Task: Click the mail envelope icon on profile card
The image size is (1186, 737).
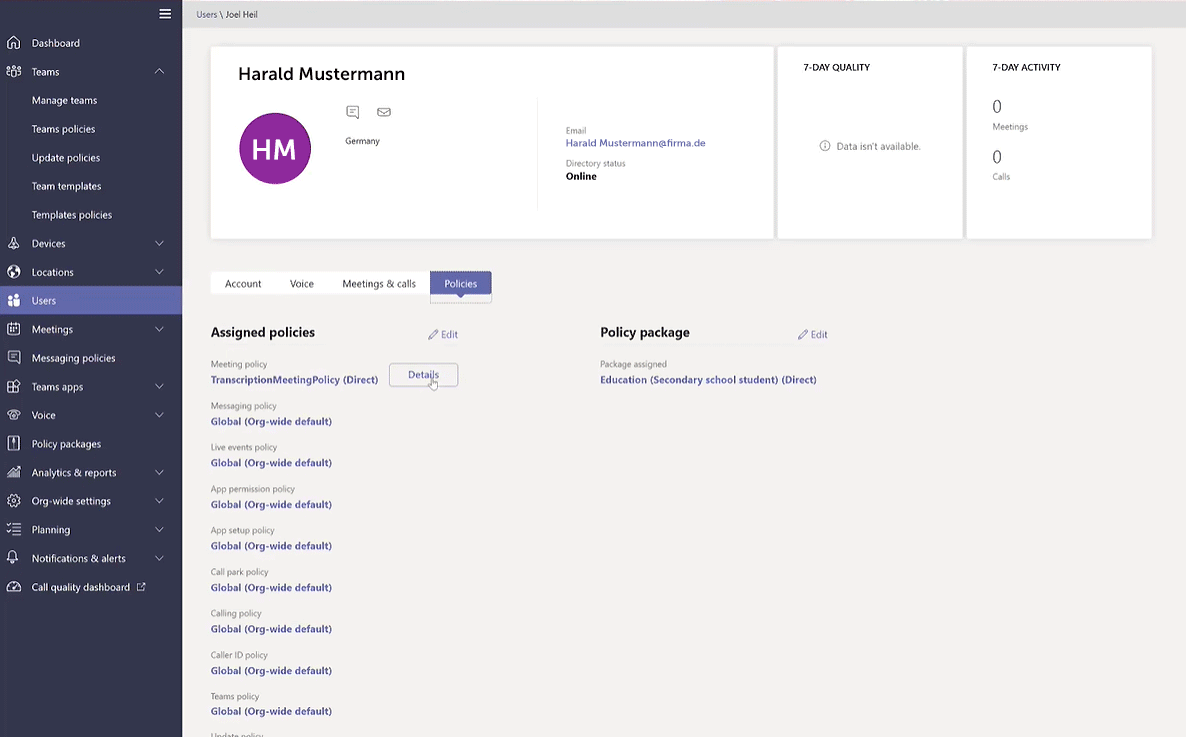Action: (x=384, y=112)
